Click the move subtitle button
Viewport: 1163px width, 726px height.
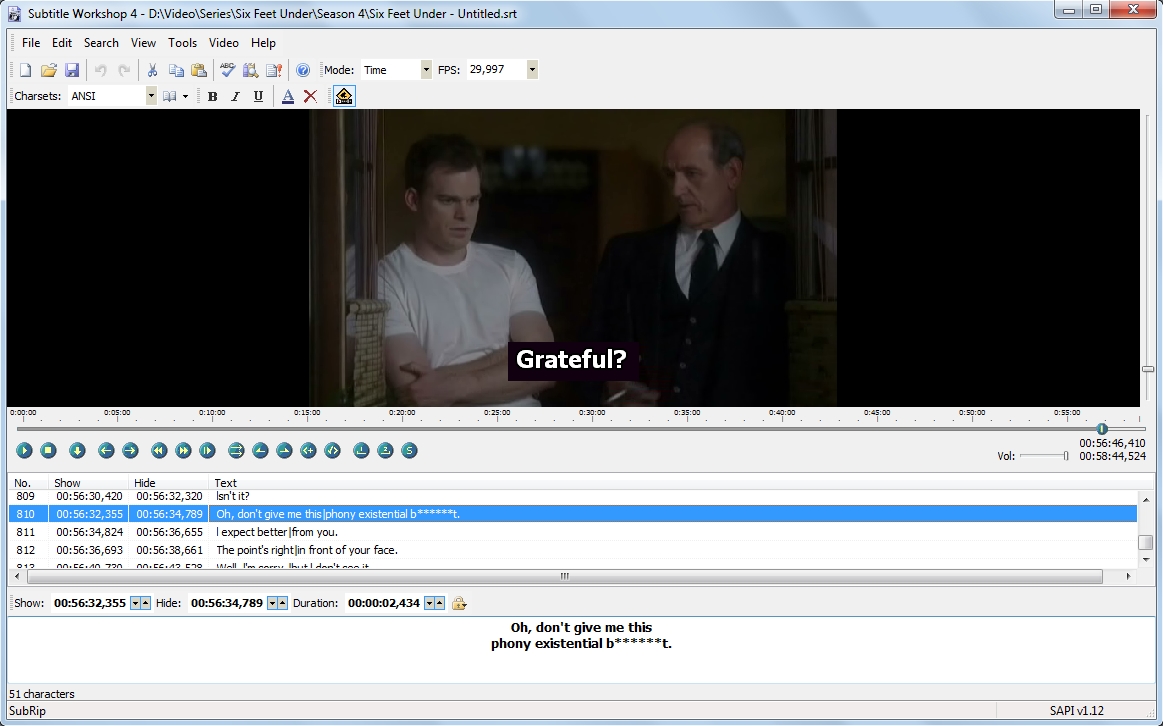click(236, 450)
